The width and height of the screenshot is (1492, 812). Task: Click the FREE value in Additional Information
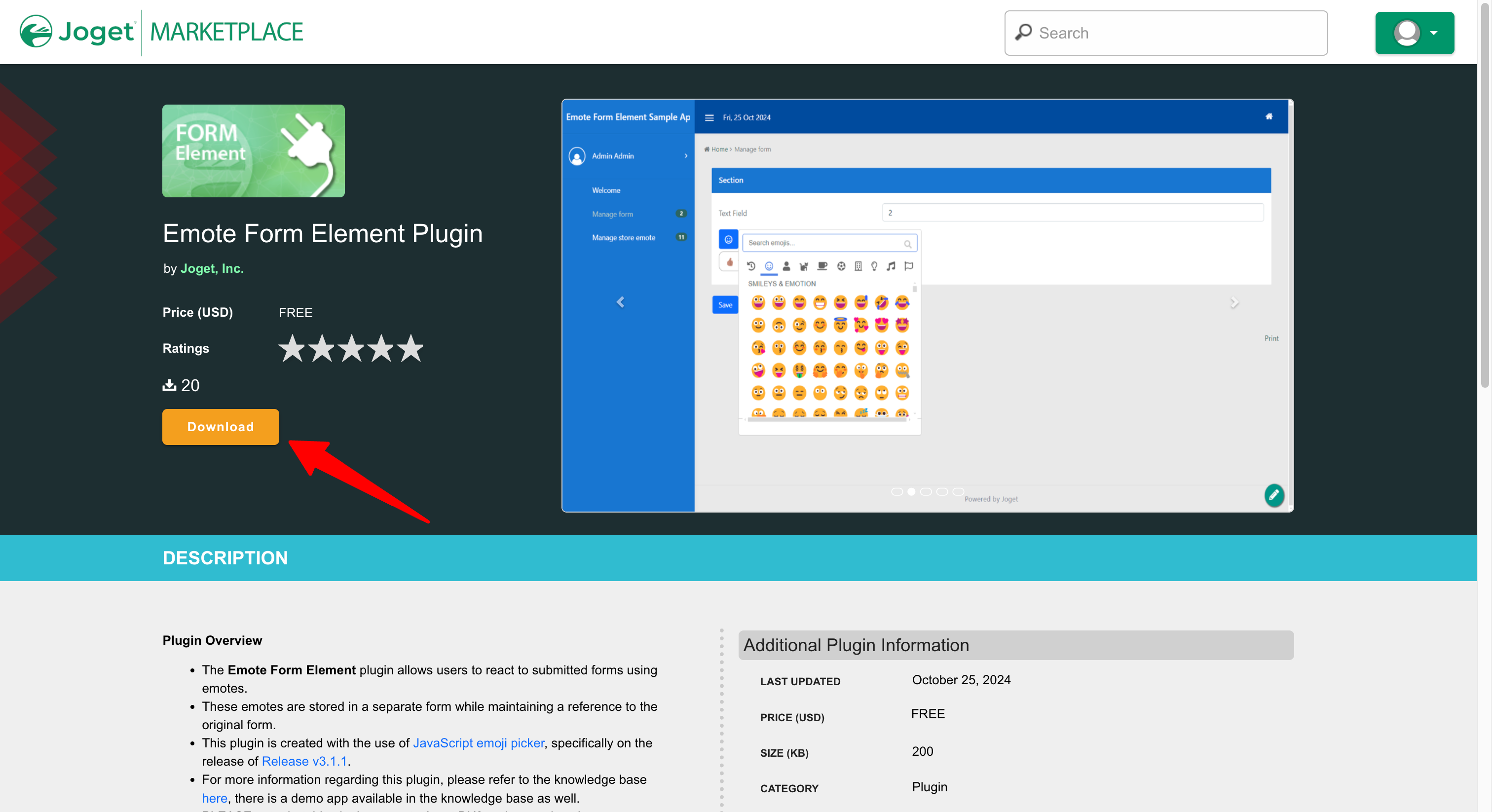928,714
